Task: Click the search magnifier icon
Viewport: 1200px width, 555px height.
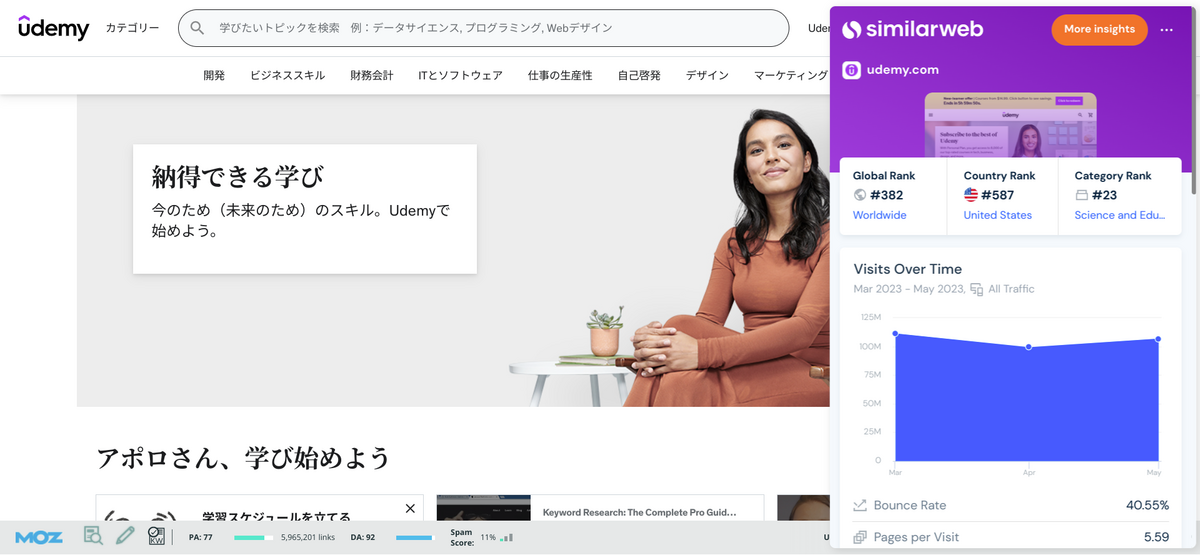Action: click(x=197, y=28)
